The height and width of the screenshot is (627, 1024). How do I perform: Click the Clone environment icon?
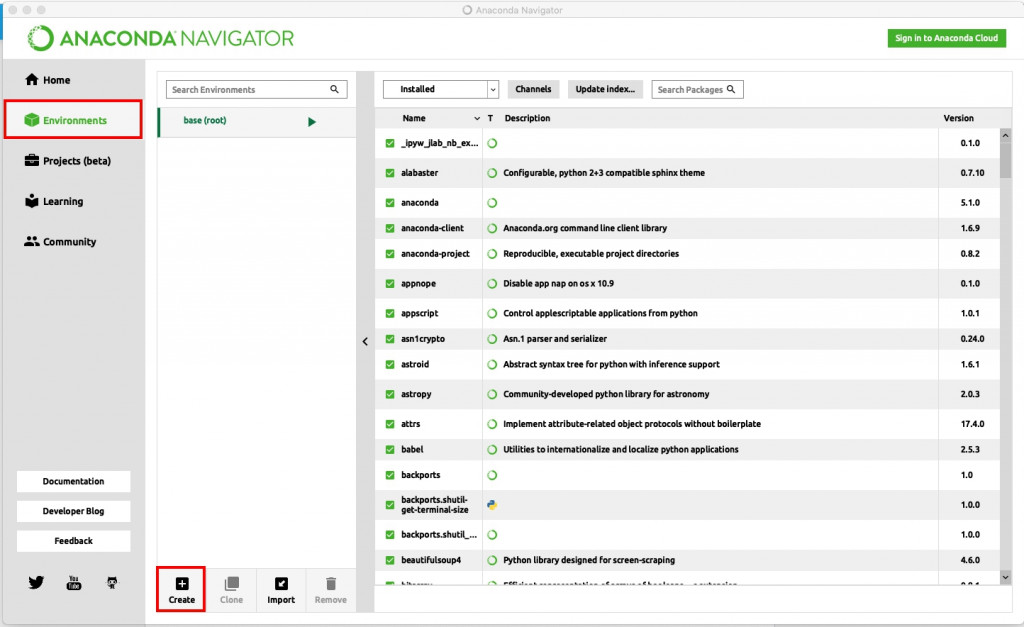pos(231,583)
